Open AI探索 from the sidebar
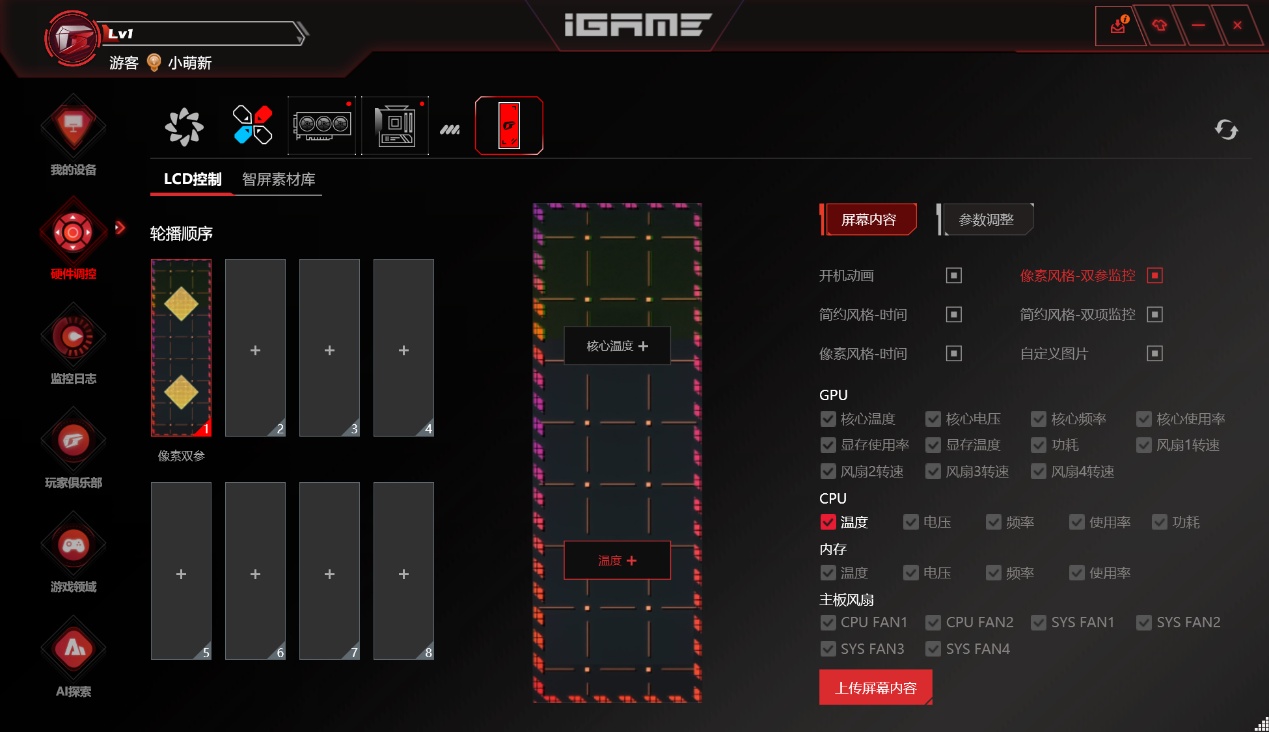Image resolution: width=1269 pixels, height=732 pixels. [x=73, y=659]
